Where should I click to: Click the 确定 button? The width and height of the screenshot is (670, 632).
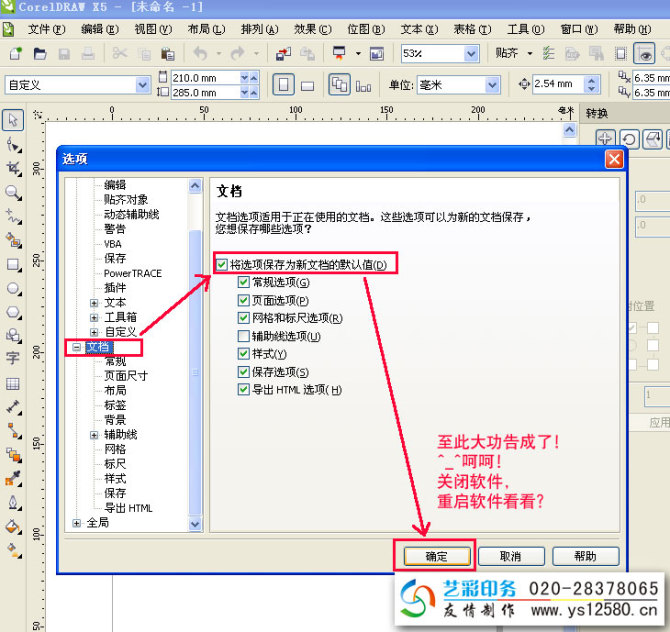click(436, 556)
